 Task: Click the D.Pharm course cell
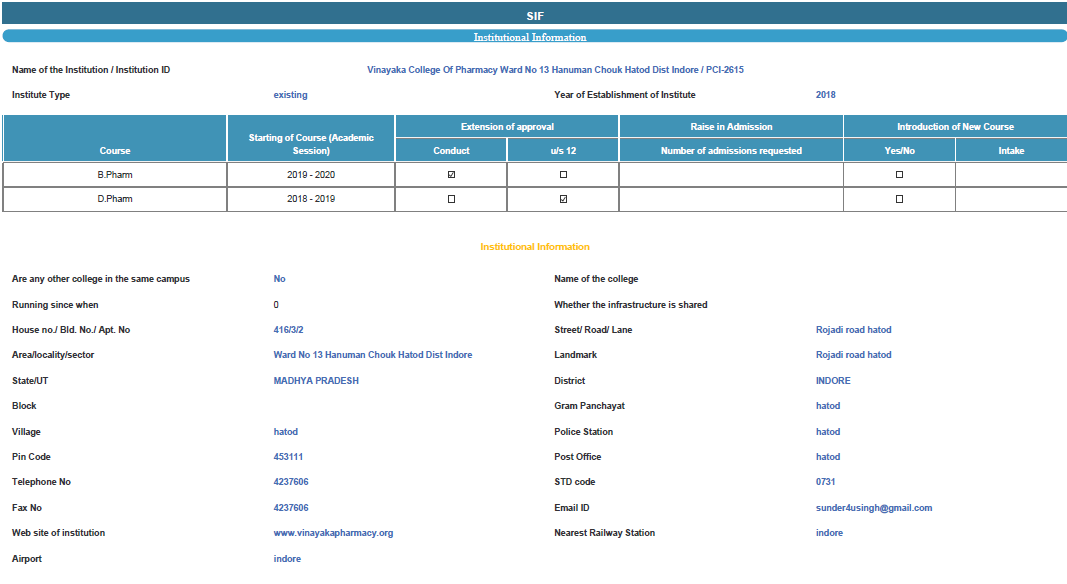pyautogui.click(x=115, y=199)
